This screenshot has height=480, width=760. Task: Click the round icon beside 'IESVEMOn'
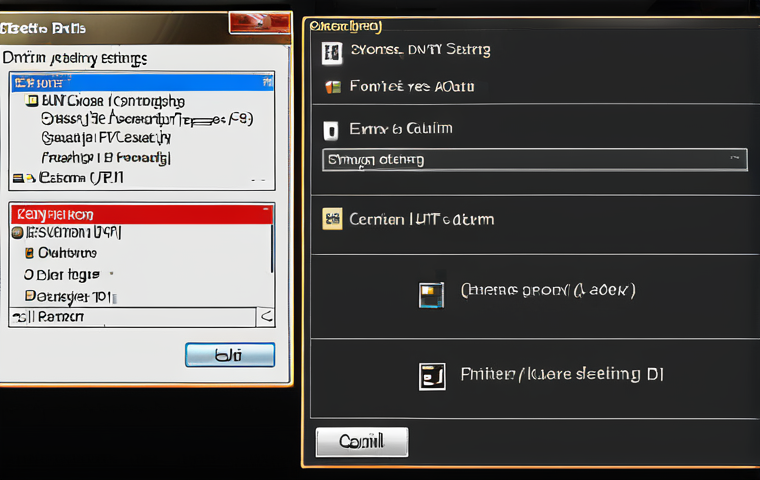tap(17, 233)
